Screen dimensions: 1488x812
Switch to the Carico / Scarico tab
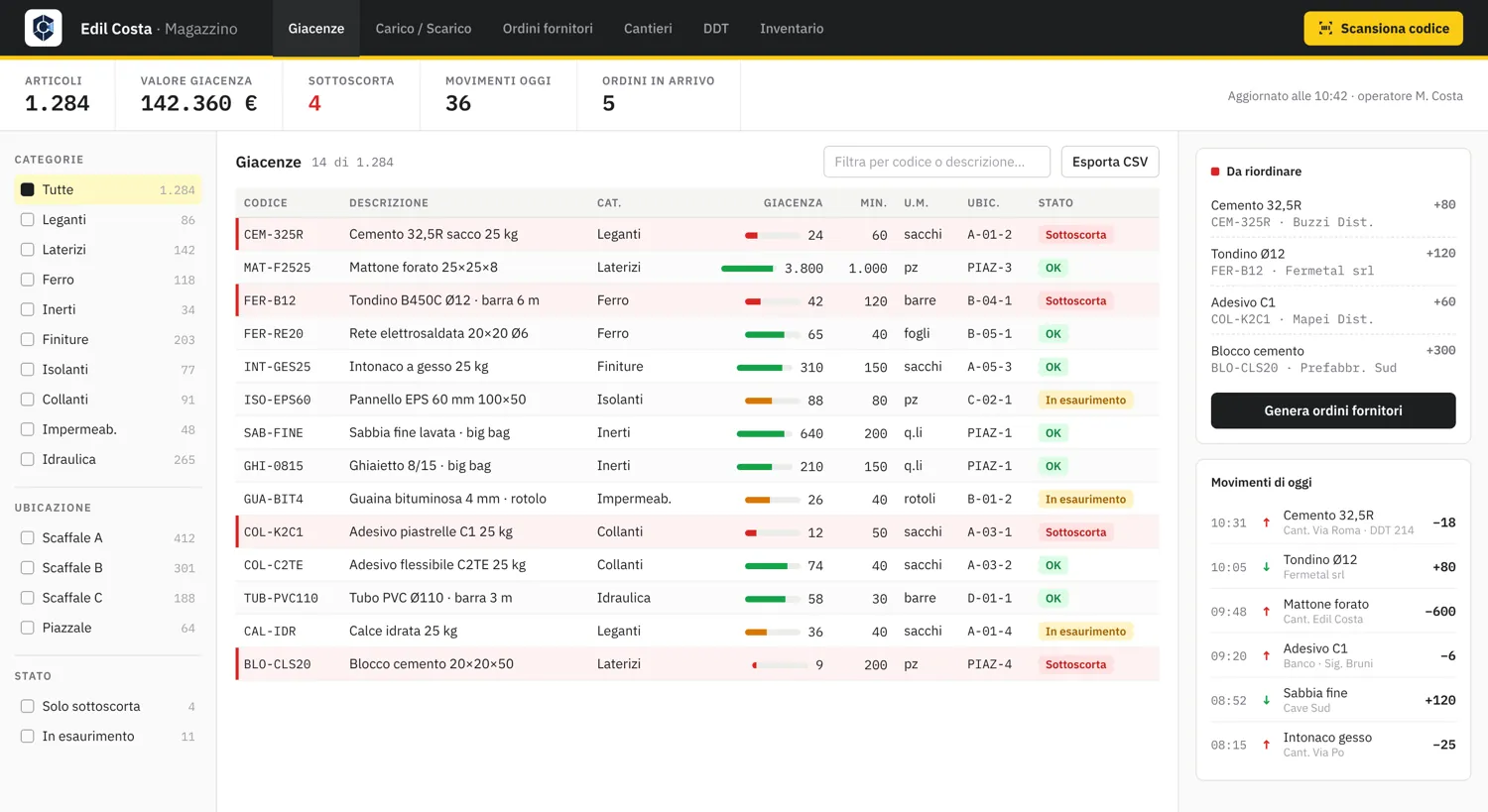pos(424,29)
